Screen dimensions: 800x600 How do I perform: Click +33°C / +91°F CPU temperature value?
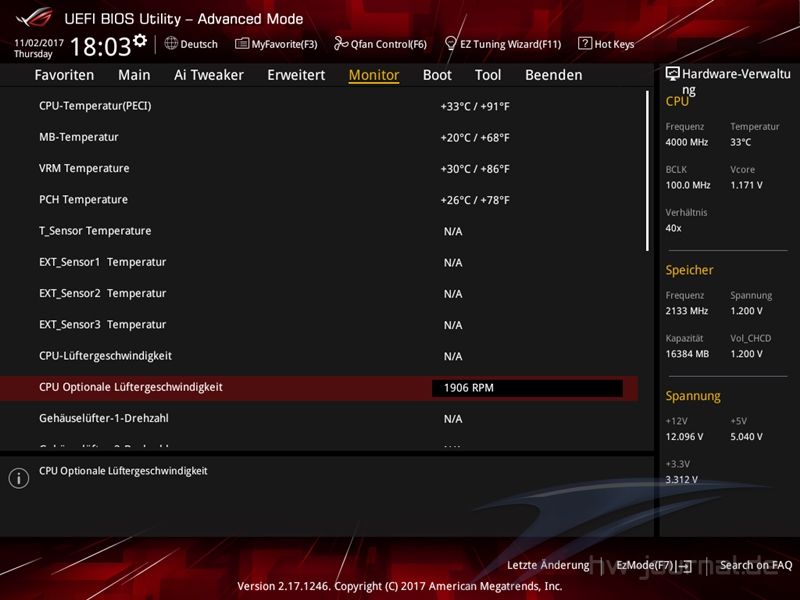475,107
